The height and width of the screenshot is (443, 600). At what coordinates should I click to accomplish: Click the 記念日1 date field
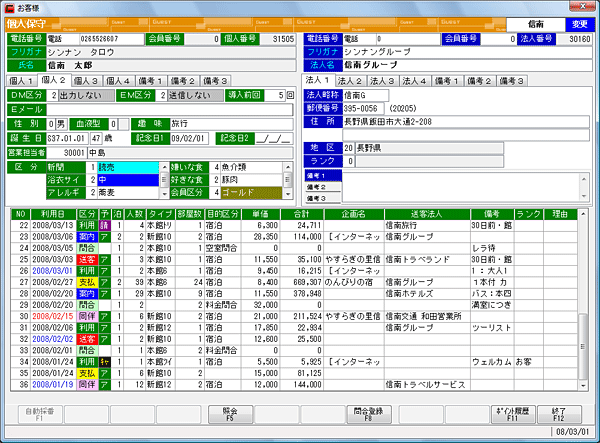189,138
